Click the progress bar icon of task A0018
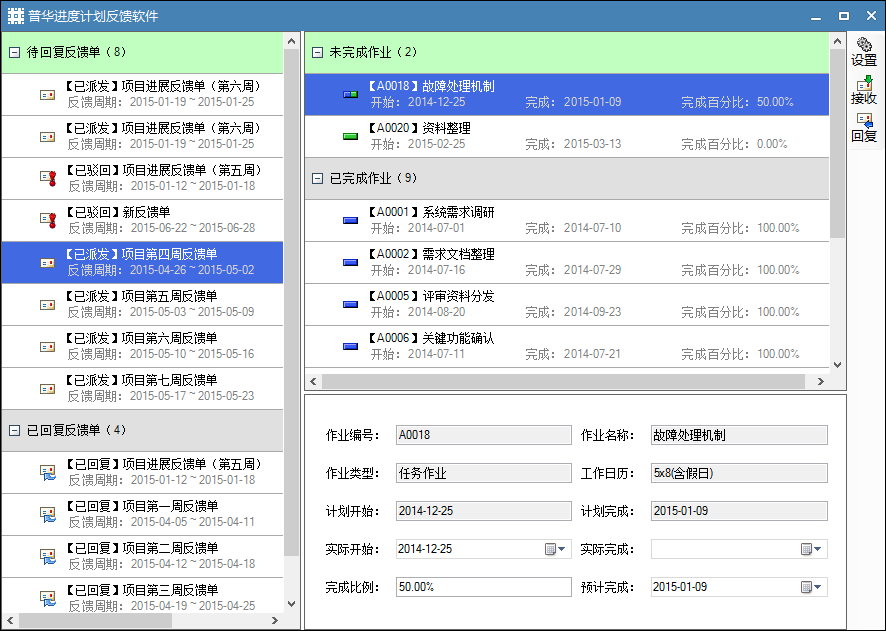This screenshot has height=631, width=886. [x=350, y=94]
